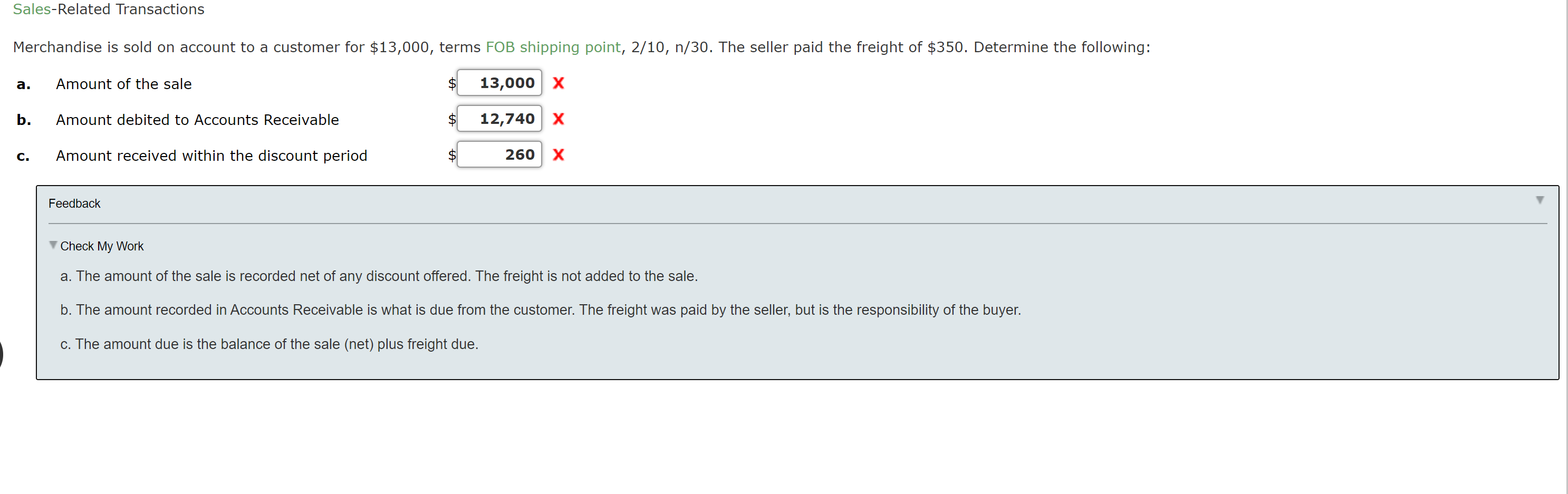Click the red X marking answer c incorrect

tap(559, 155)
